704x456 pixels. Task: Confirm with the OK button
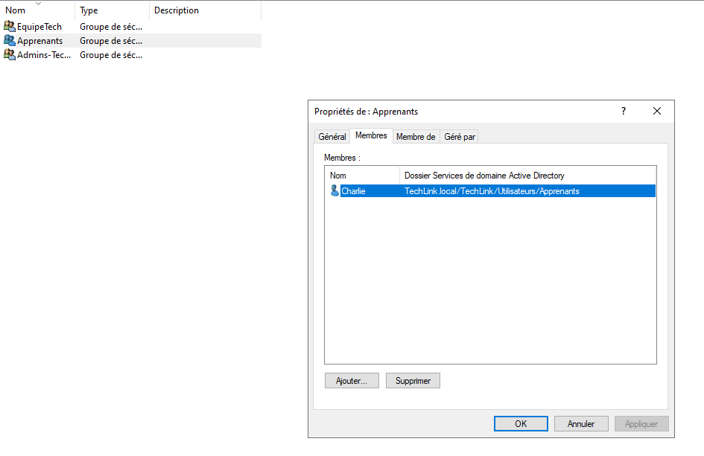click(520, 424)
